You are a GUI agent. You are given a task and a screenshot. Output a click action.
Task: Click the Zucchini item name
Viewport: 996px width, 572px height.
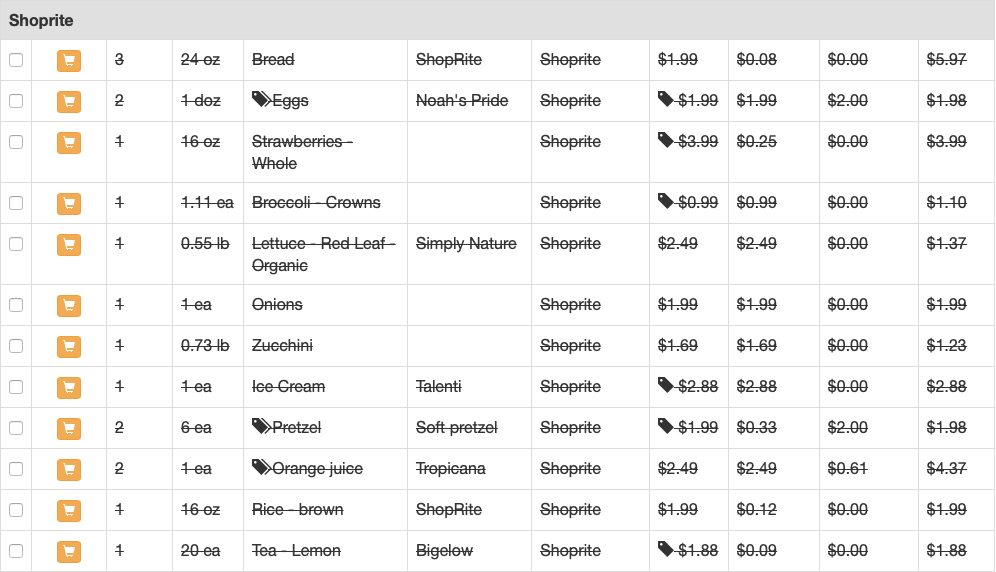pyautogui.click(x=282, y=346)
